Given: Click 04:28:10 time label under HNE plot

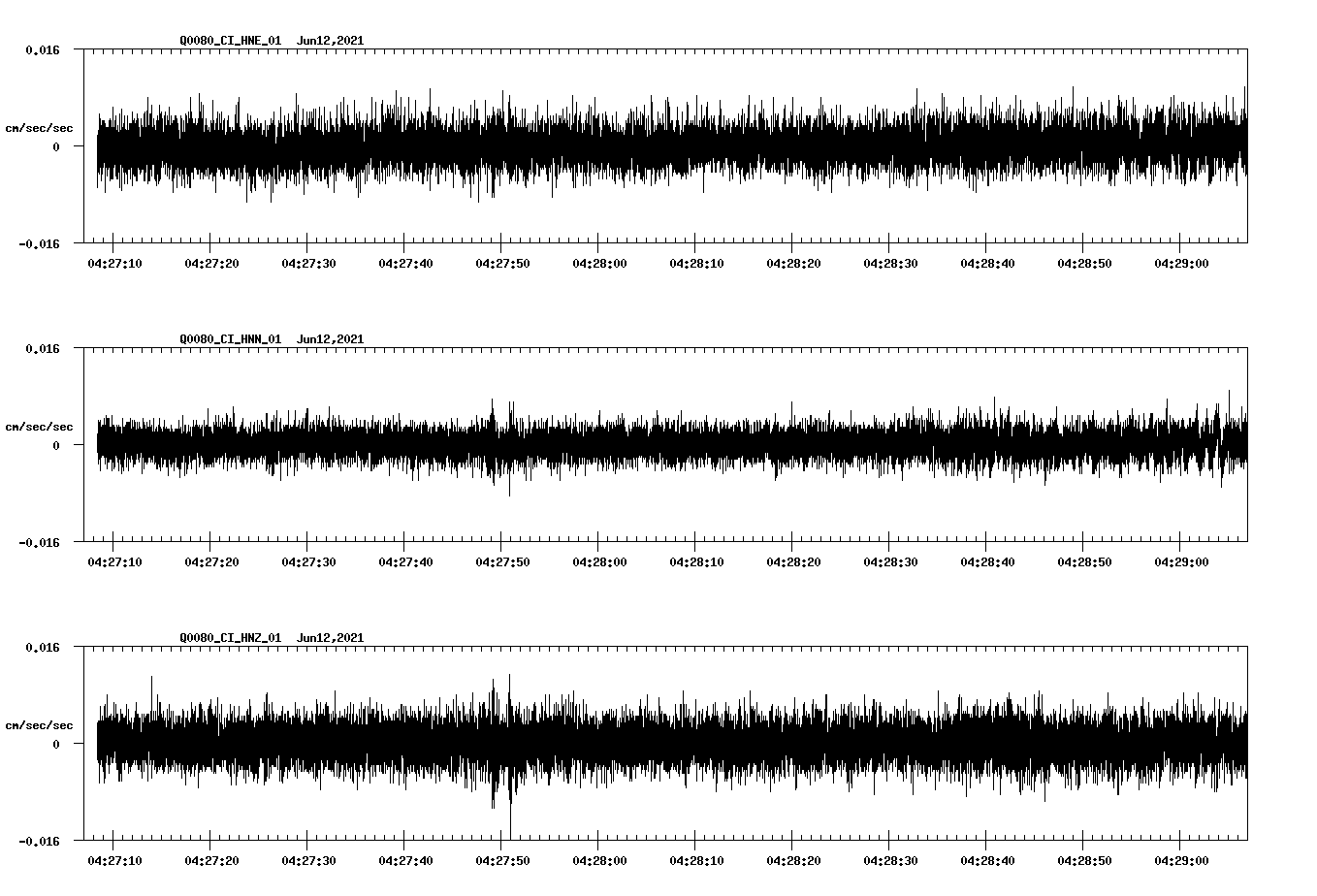Looking at the screenshot, I should pyautogui.click(x=696, y=263).
